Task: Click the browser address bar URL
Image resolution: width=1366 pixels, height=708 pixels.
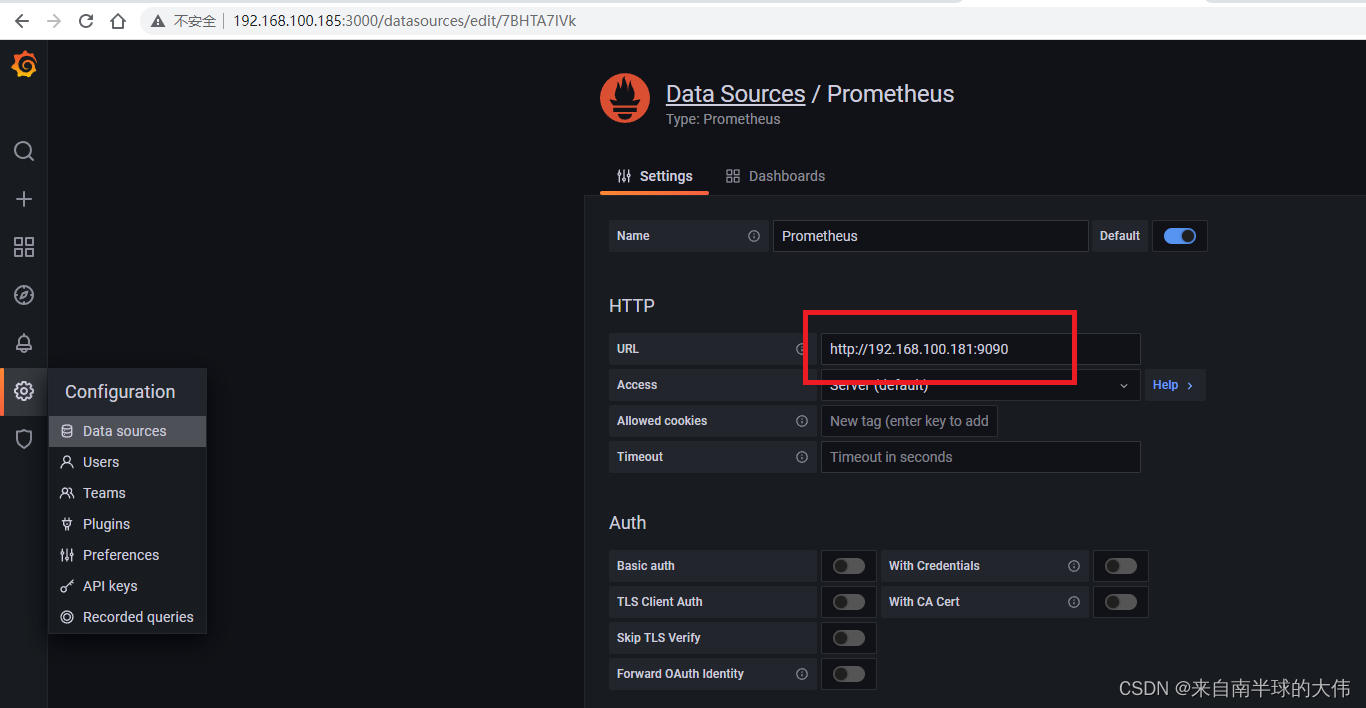Action: tap(404, 20)
